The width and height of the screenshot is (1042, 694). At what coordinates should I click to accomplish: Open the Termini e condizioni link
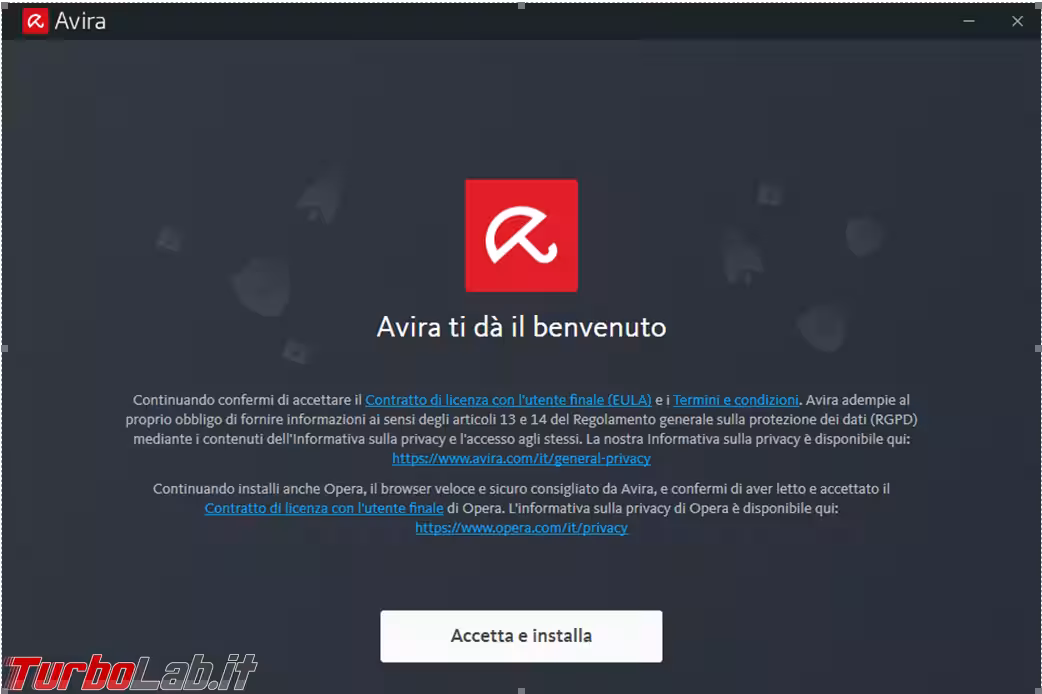click(x=735, y=400)
